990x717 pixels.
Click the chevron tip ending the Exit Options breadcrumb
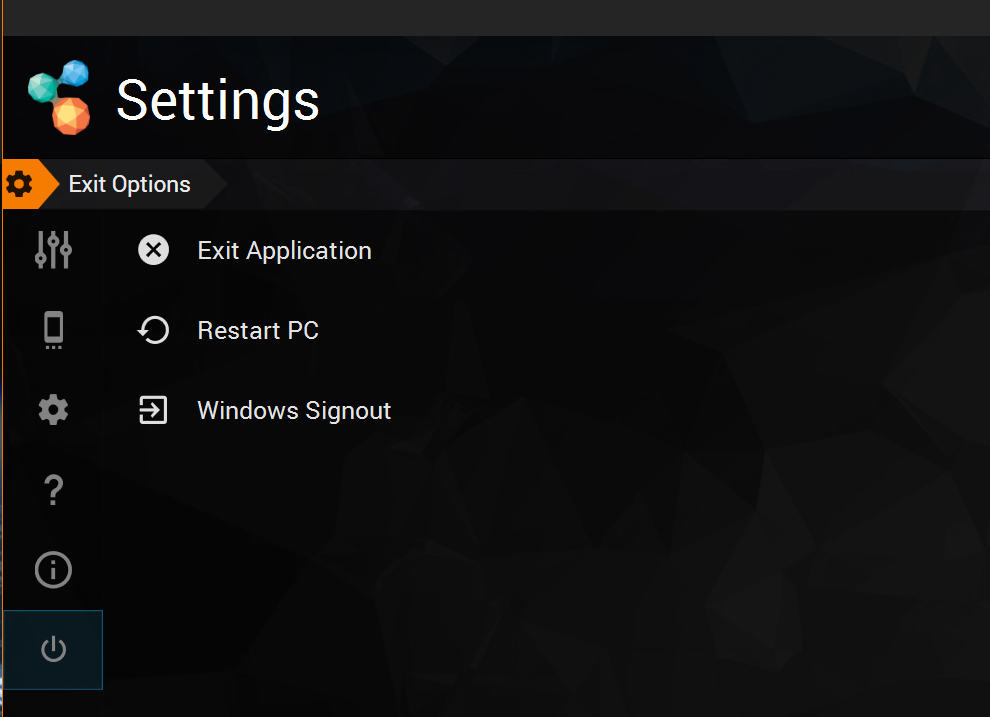[215, 184]
